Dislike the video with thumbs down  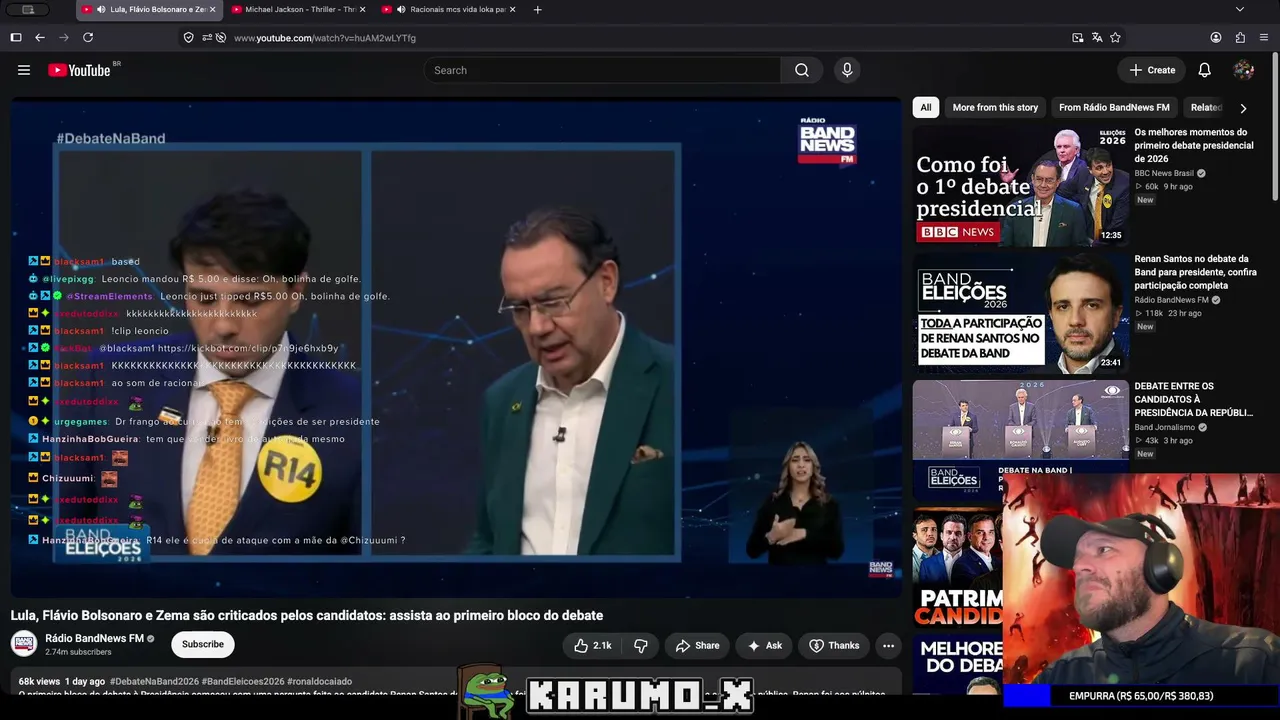tap(641, 646)
